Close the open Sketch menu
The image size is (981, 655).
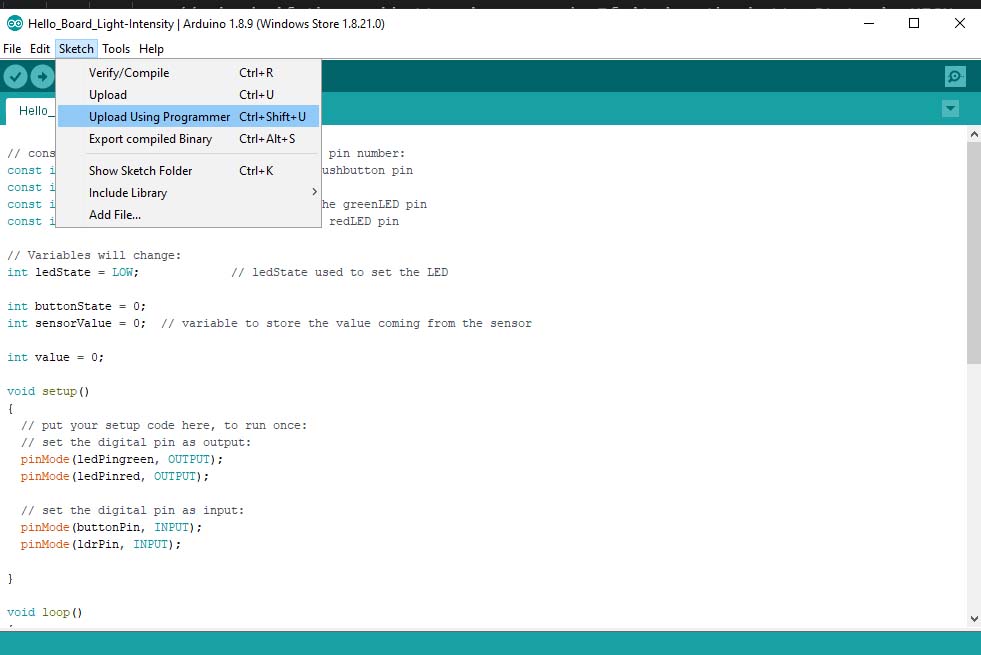pos(76,49)
